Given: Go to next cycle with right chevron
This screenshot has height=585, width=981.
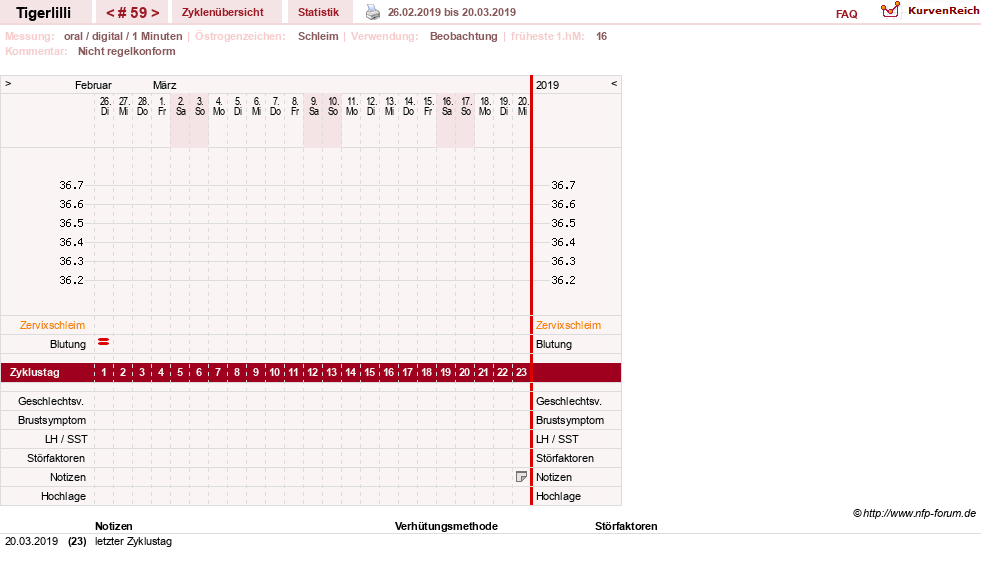Looking at the screenshot, I should point(155,13).
